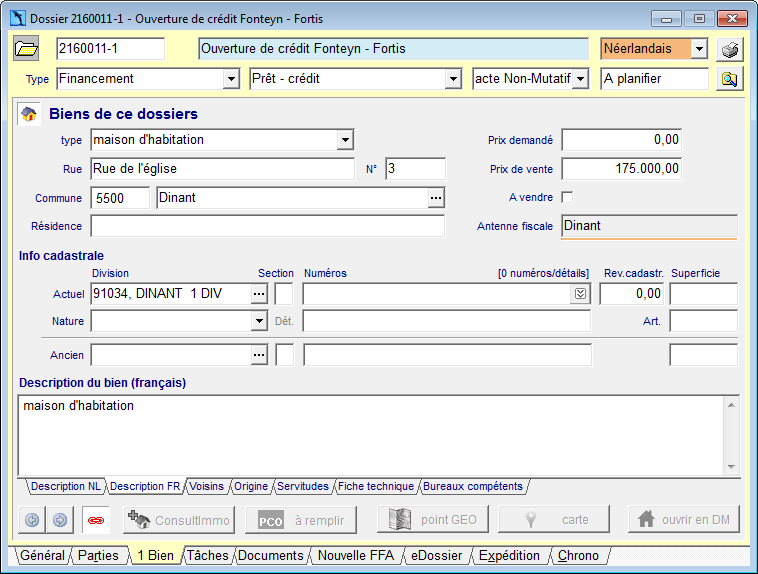758x574 pixels.
Task: Open Commune lookup ellipsis button
Action: point(436,198)
